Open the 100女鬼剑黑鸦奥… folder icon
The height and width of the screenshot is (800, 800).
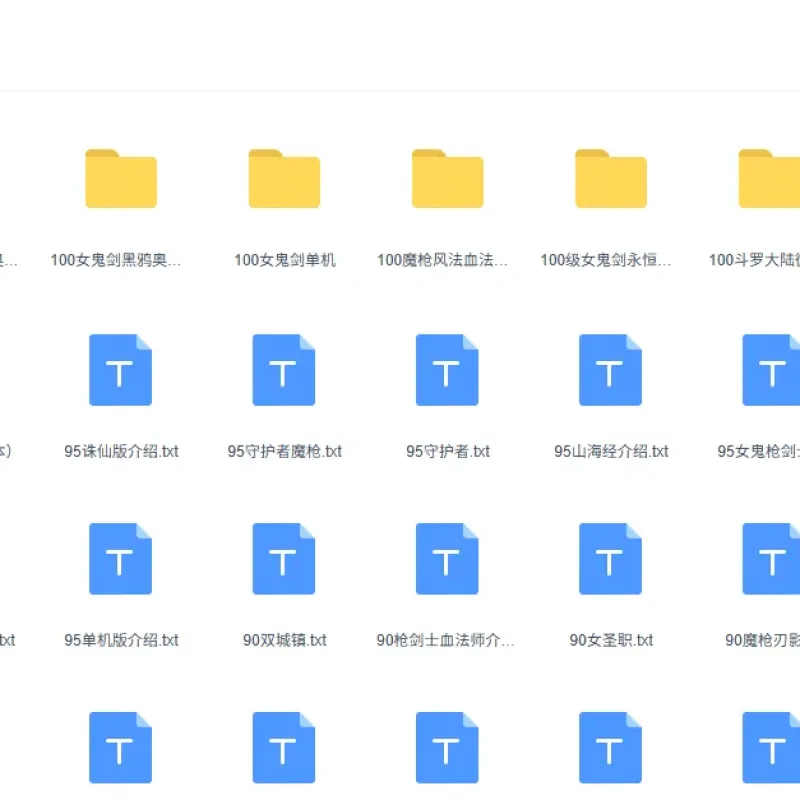coord(121,179)
